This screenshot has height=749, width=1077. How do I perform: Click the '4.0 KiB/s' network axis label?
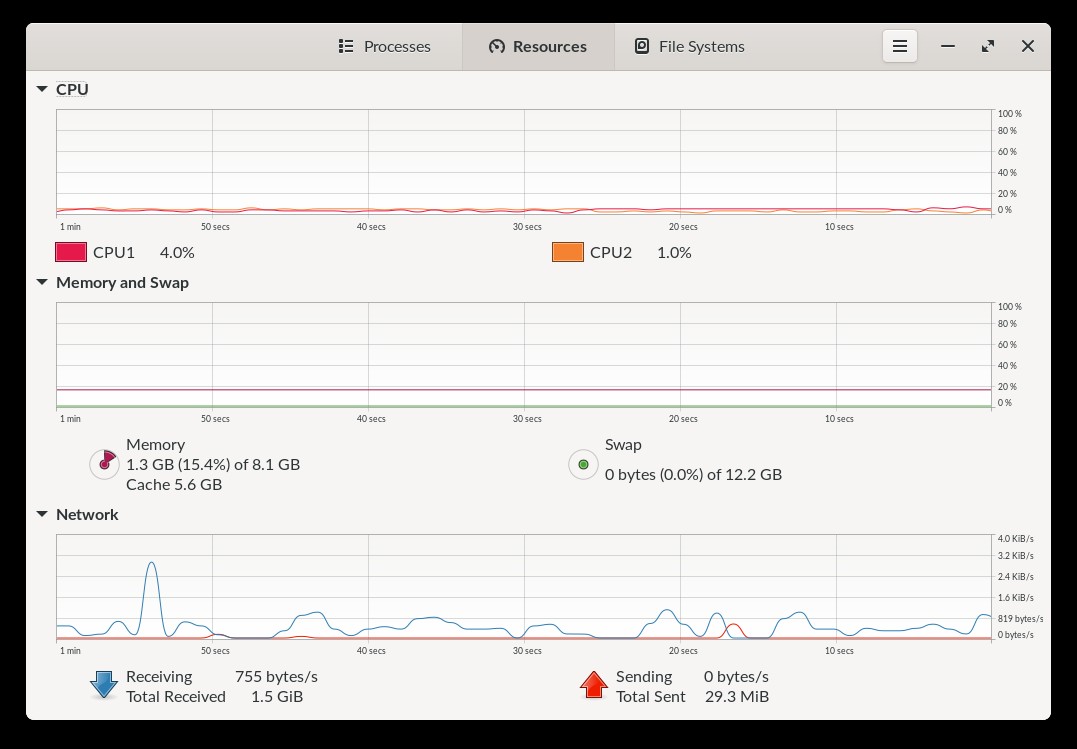click(x=1015, y=539)
